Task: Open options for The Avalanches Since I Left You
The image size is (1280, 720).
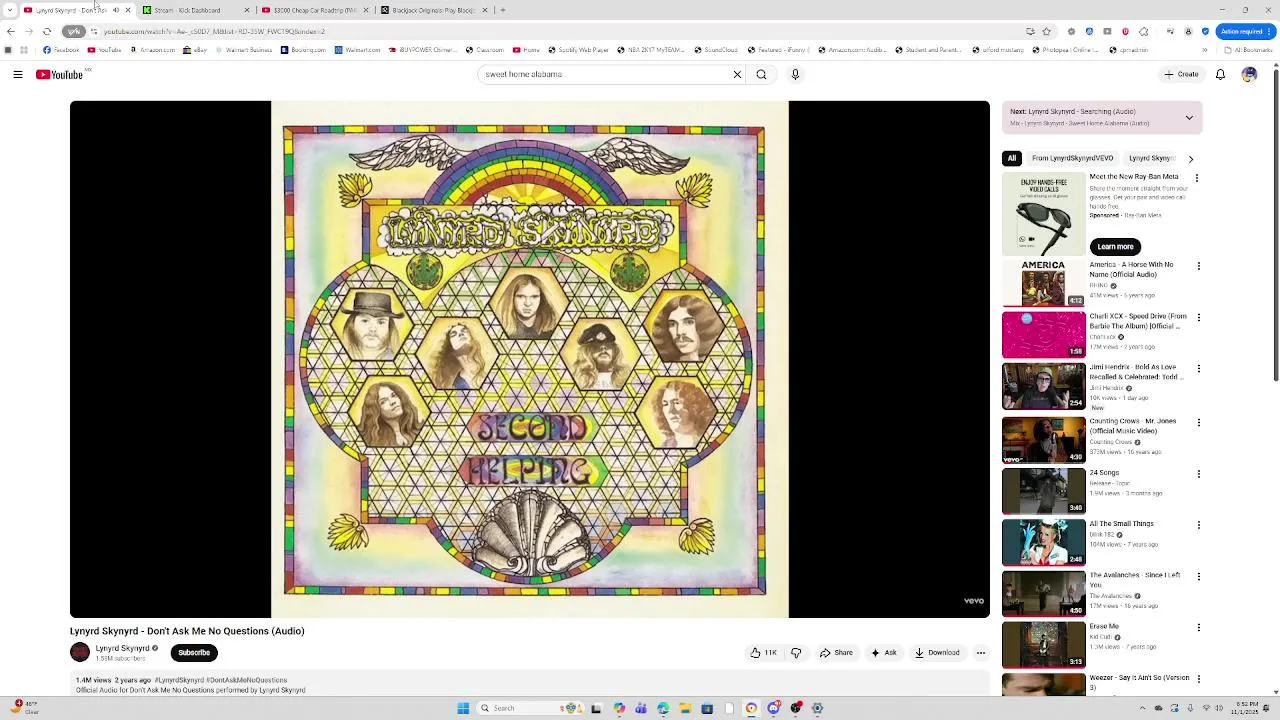Action: [x=1198, y=577]
